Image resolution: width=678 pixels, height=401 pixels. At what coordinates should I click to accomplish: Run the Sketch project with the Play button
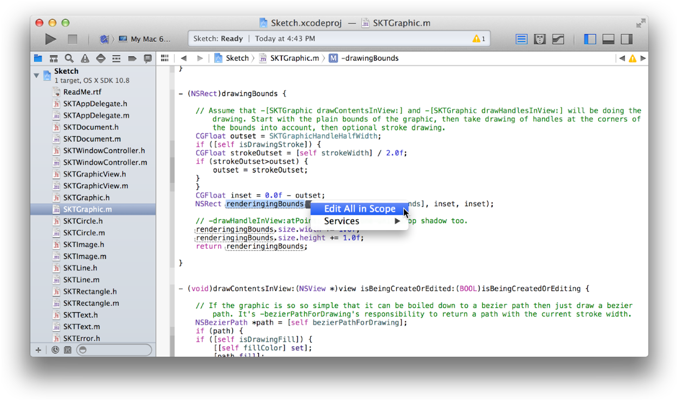coord(50,39)
